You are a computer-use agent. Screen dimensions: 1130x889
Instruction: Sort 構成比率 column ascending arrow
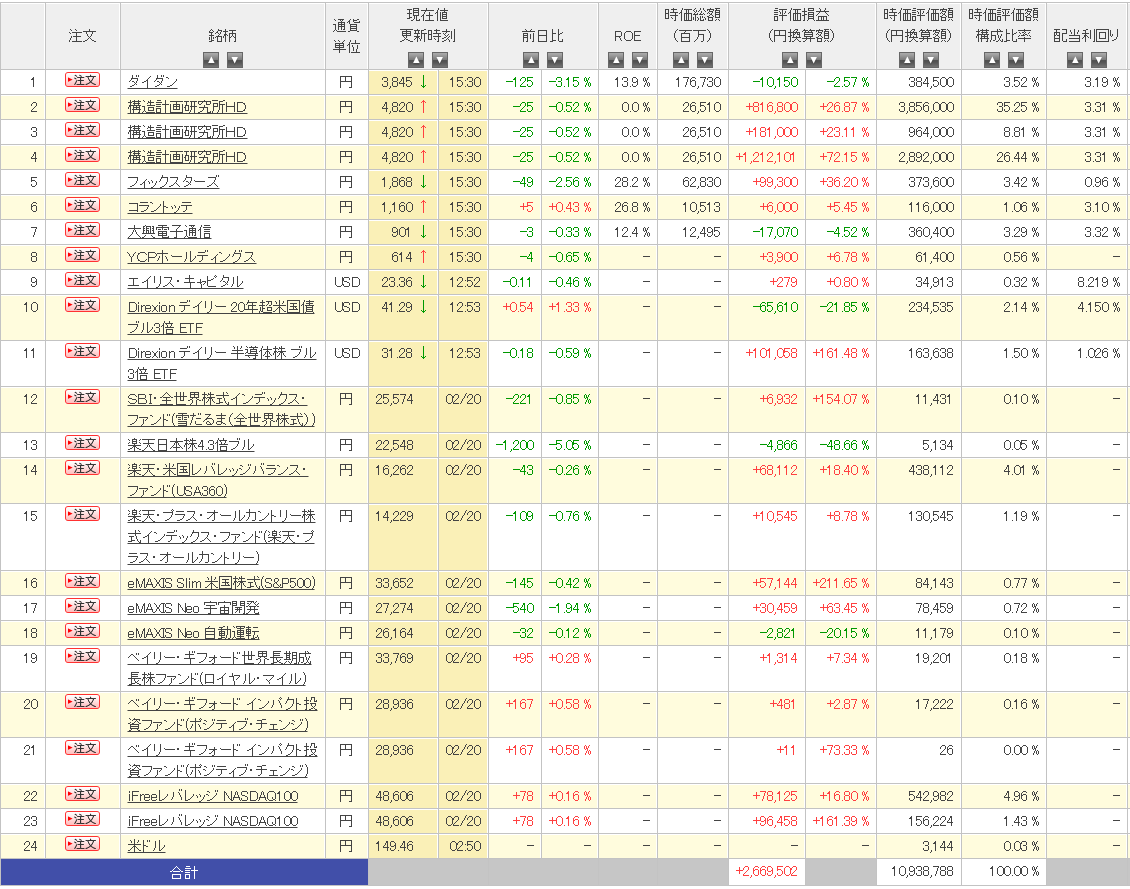coord(992,60)
